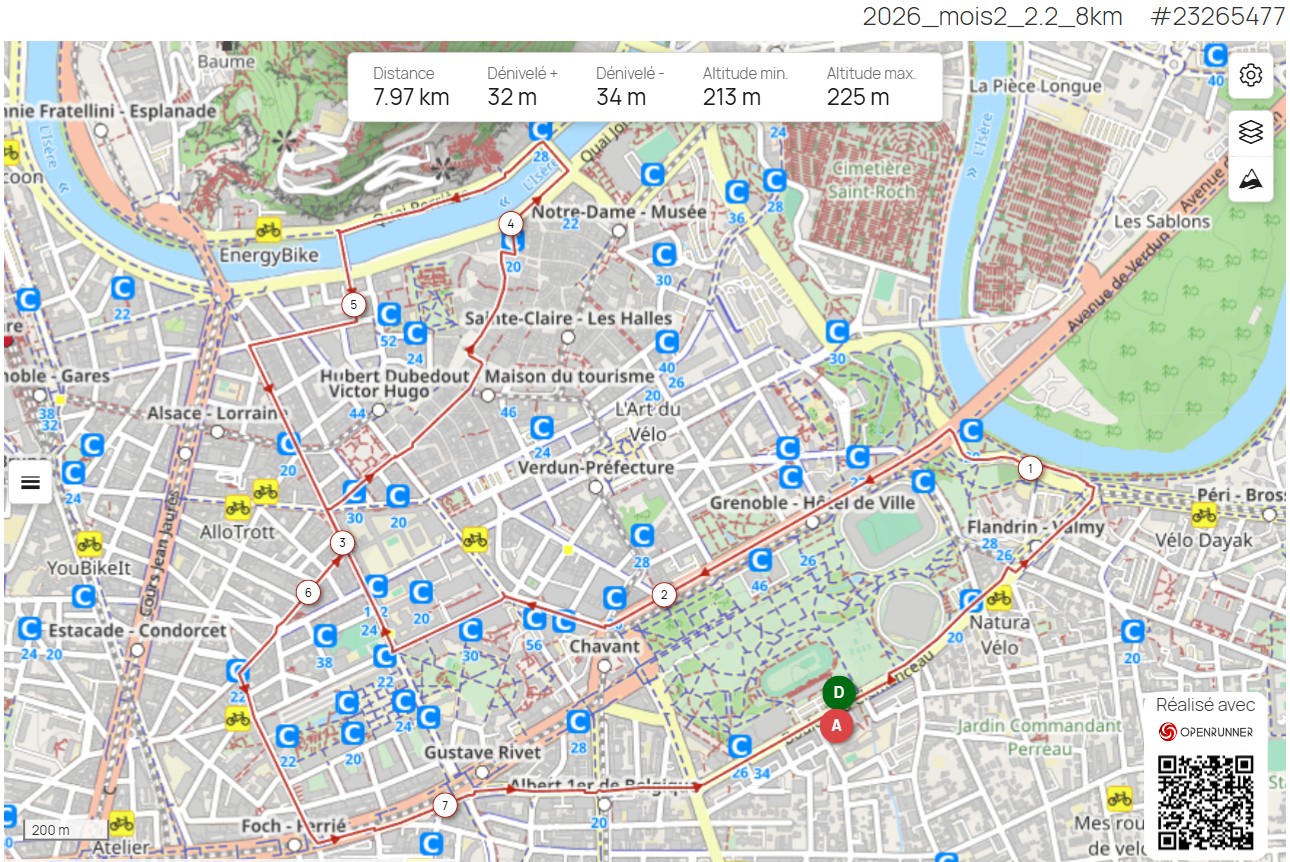Click the route ID #23265477

click(x=1213, y=16)
